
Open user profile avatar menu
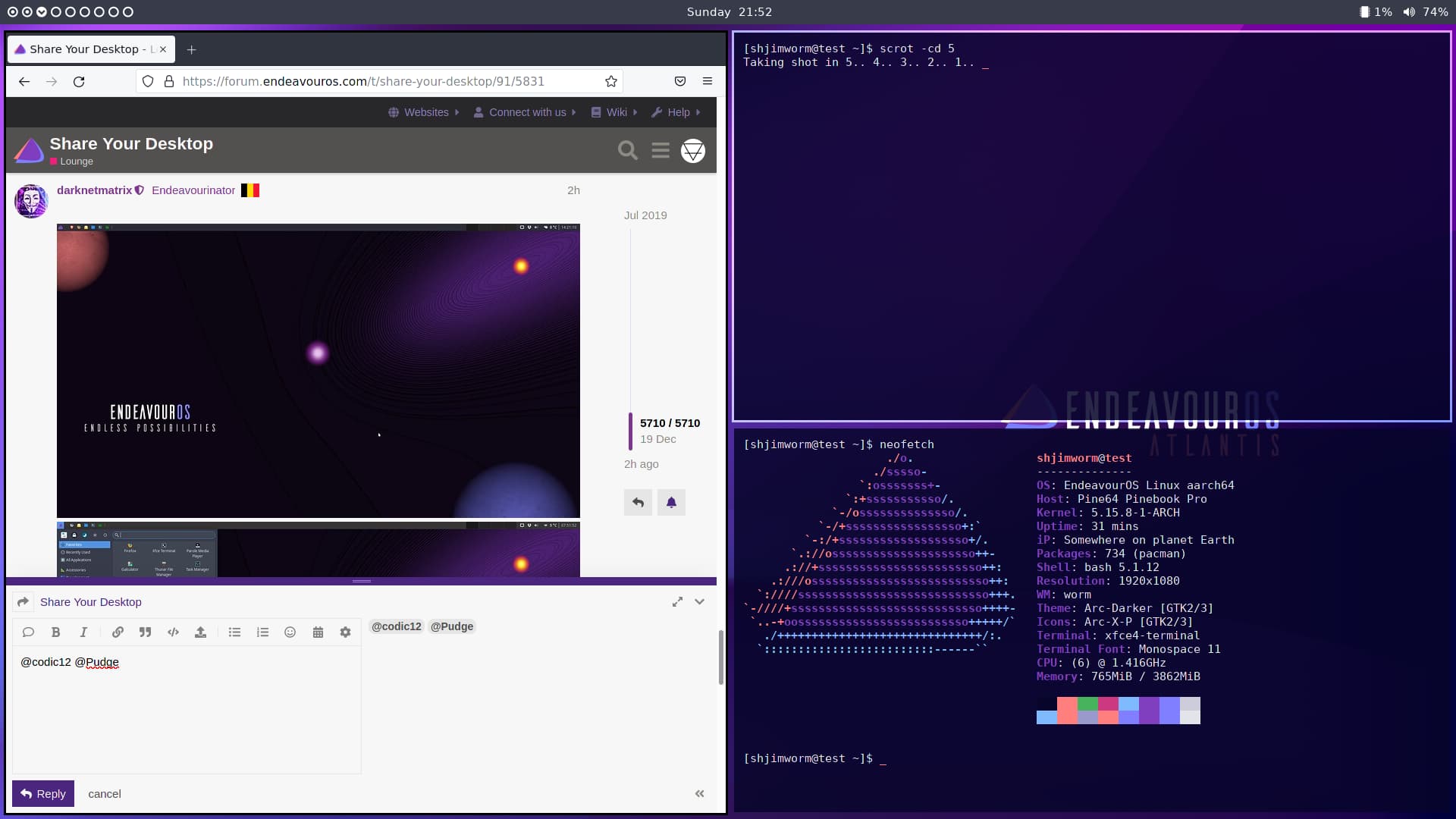(693, 151)
